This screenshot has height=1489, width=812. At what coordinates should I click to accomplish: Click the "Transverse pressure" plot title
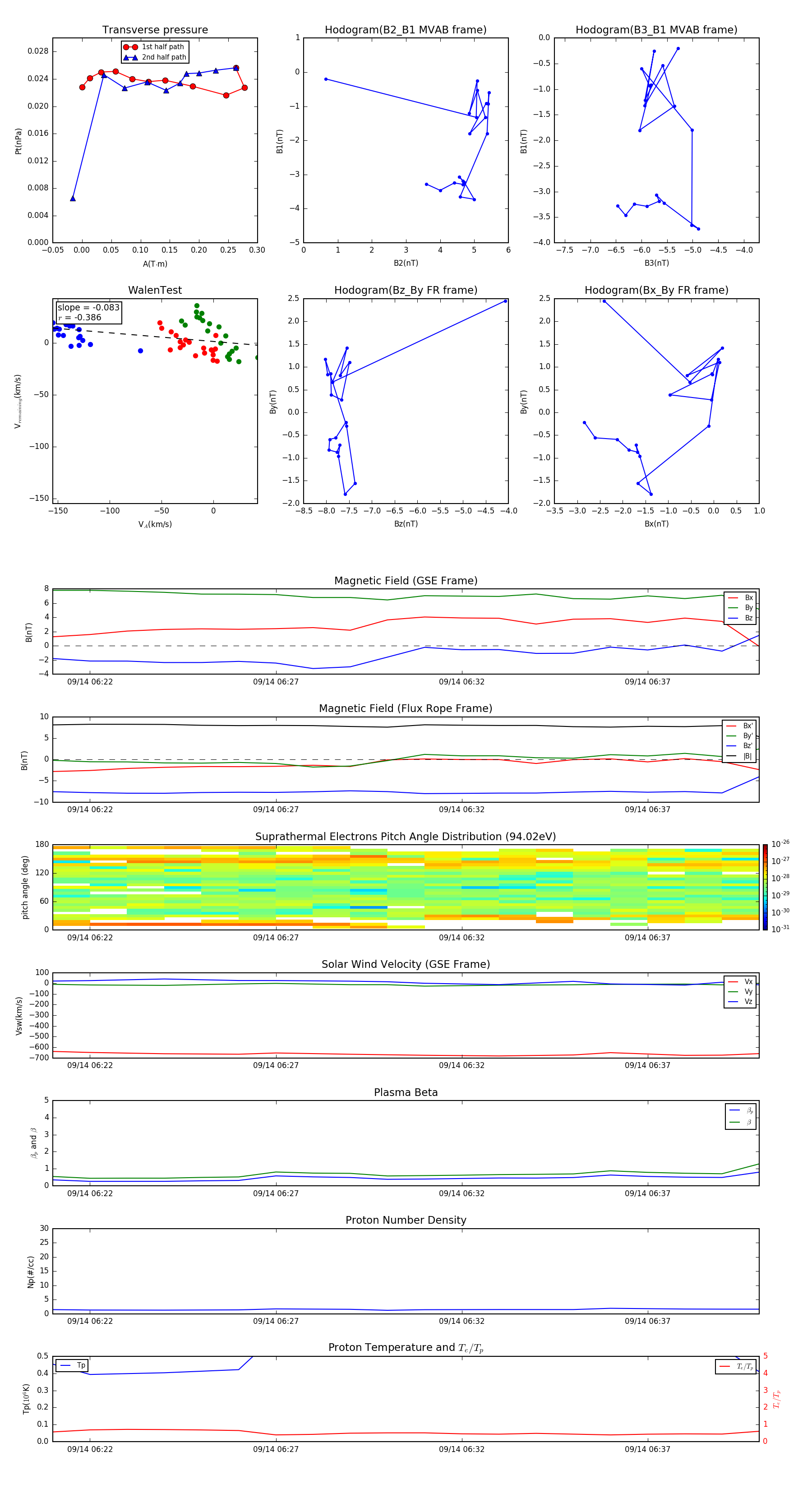coord(155,30)
